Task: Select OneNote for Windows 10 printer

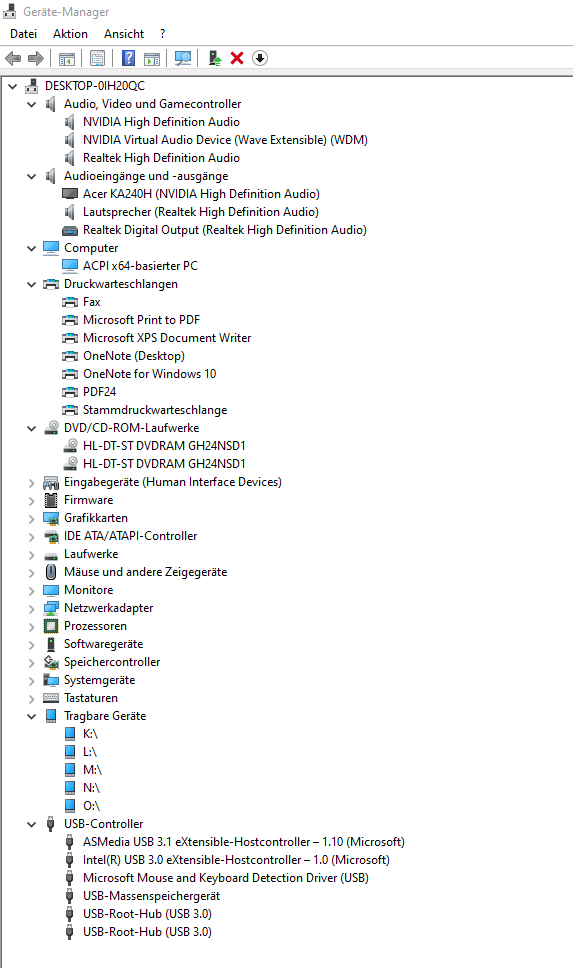Action: click(x=149, y=373)
